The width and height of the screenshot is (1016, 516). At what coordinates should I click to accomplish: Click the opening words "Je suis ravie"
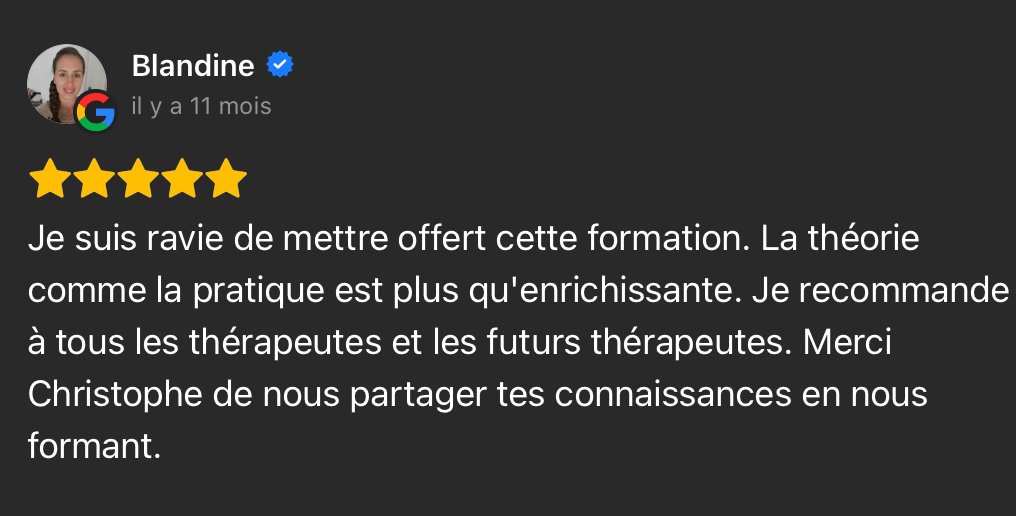pos(113,240)
